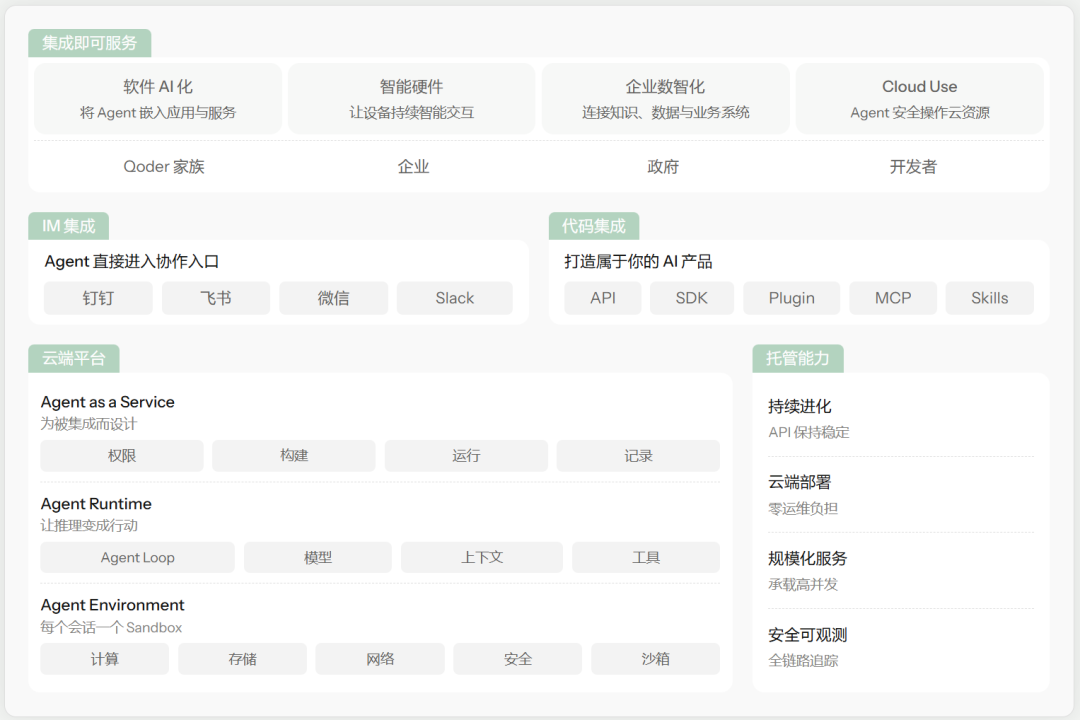1080x720 pixels.
Task: Click the 代码集成 section tag
Action: click(594, 226)
